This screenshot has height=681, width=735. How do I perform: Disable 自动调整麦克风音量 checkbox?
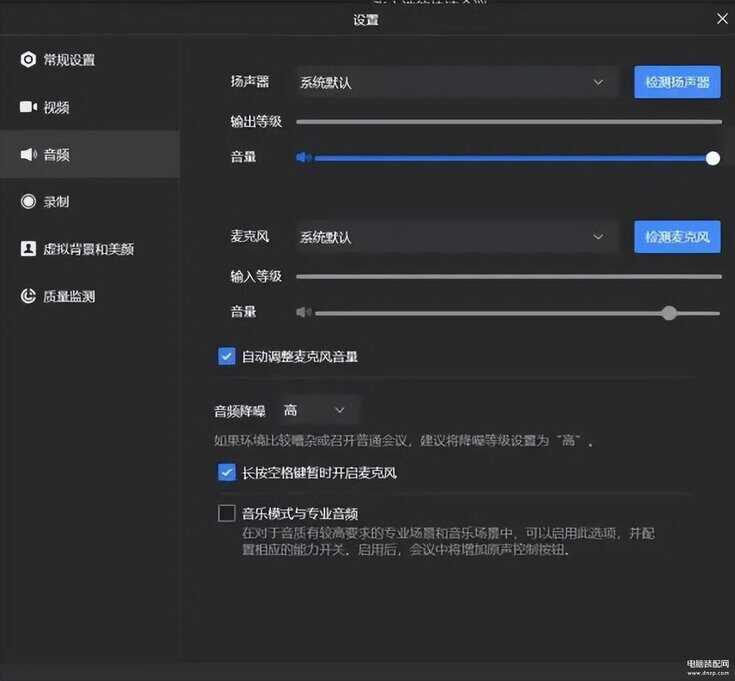(227, 356)
